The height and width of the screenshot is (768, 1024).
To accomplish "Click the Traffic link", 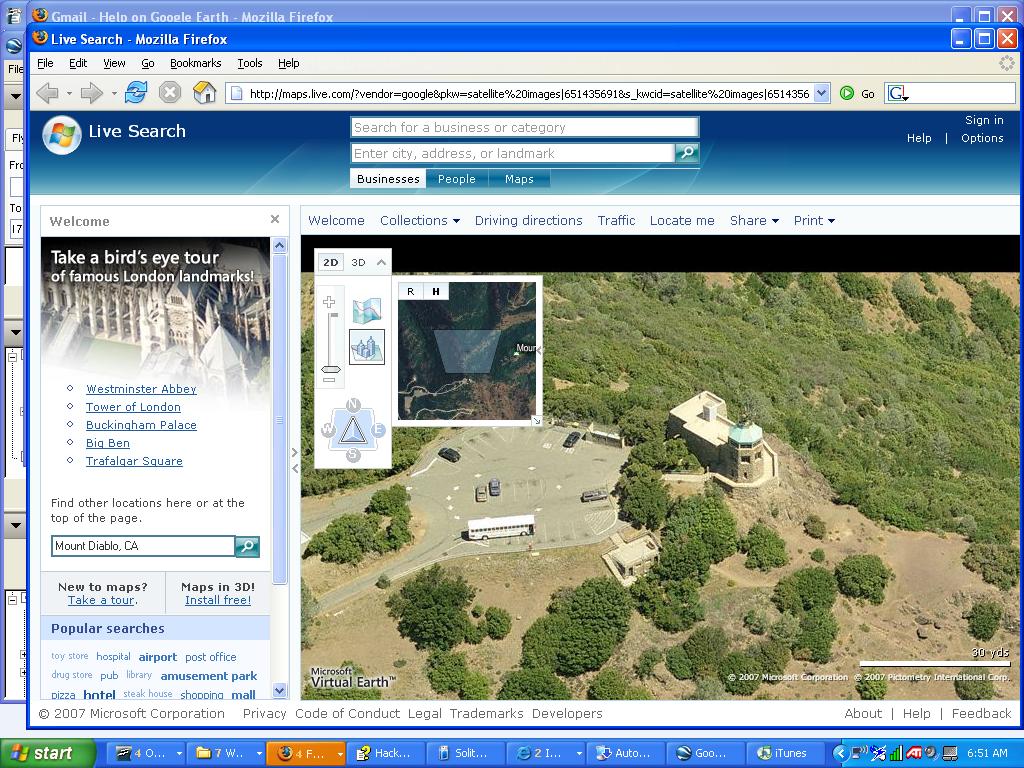I will [x=616, y=221].
